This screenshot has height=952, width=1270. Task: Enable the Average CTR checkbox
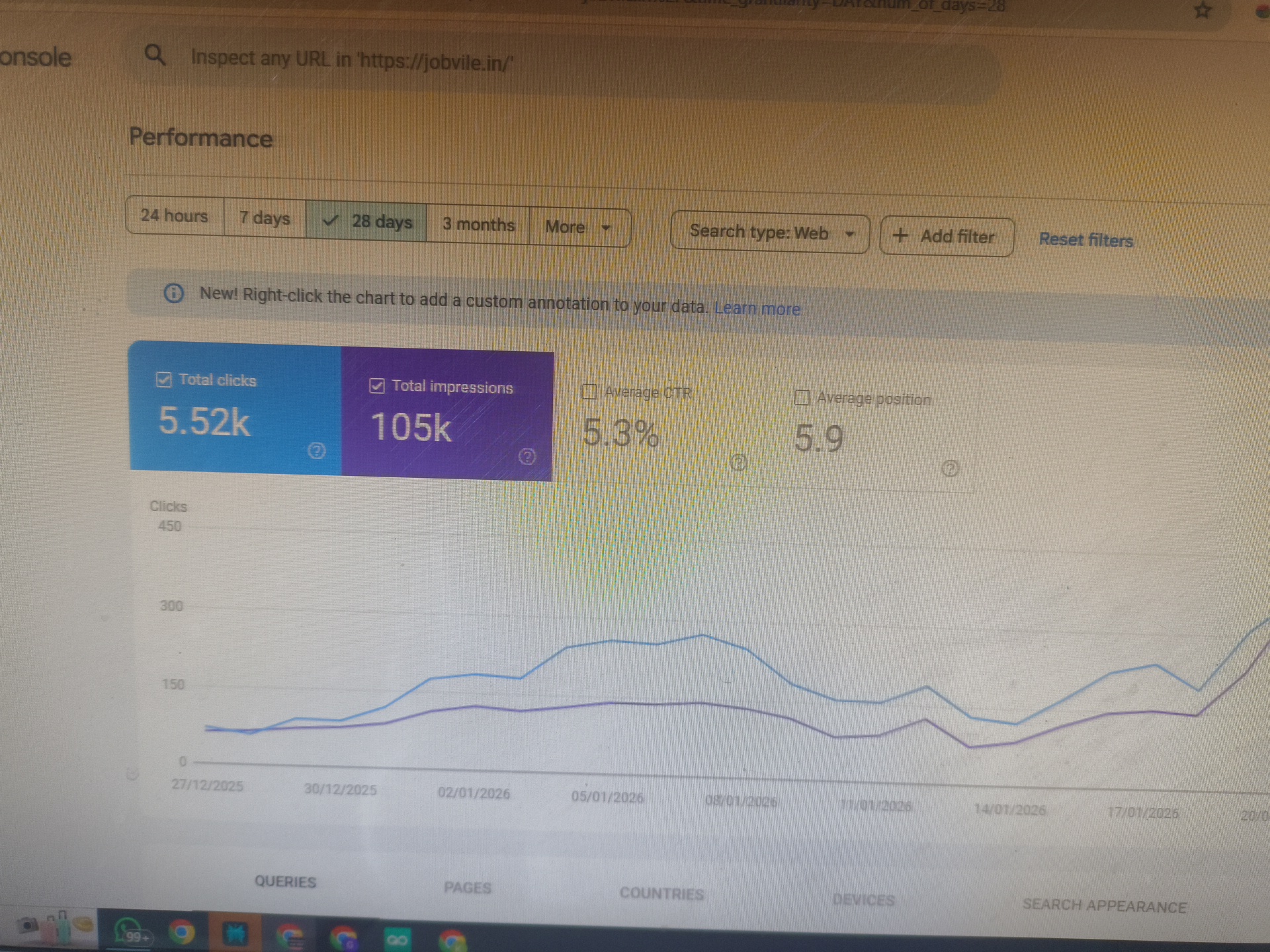[x=589, y=391]
